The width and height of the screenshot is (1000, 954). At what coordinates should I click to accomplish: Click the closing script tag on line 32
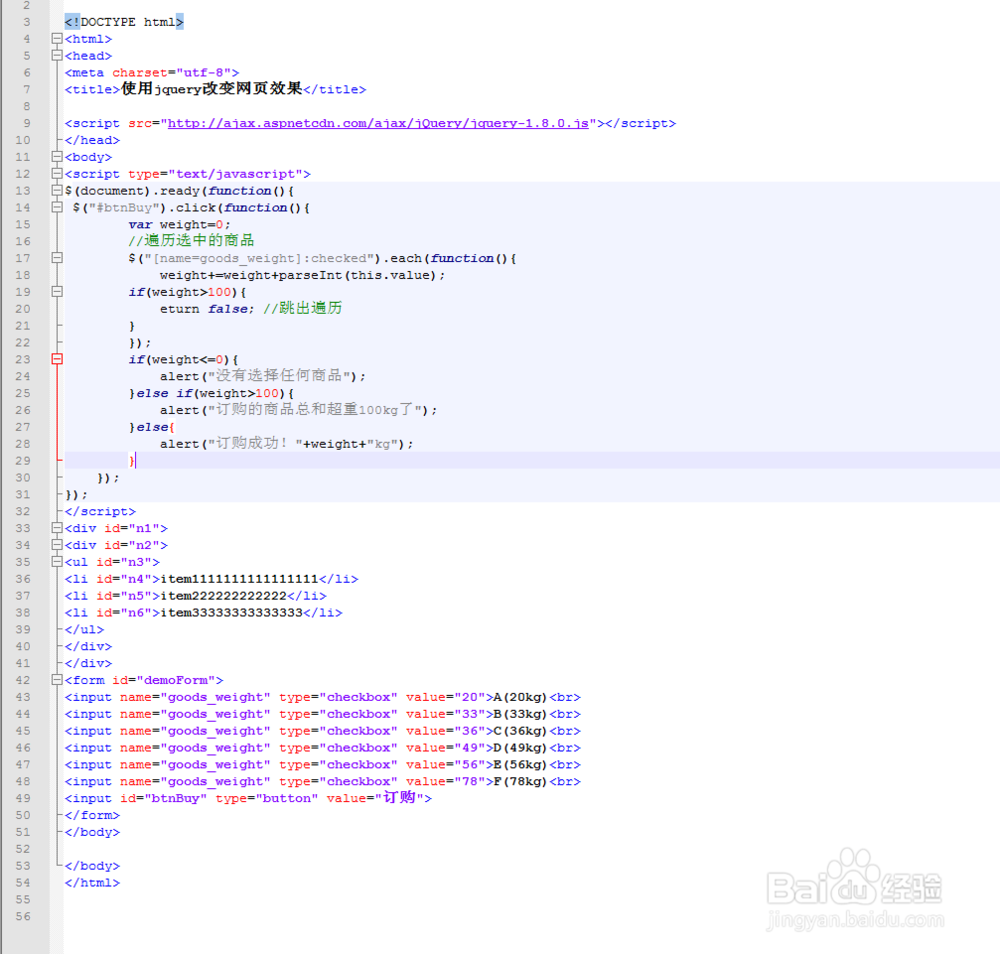pyautogui.click(x=100, y=511)
